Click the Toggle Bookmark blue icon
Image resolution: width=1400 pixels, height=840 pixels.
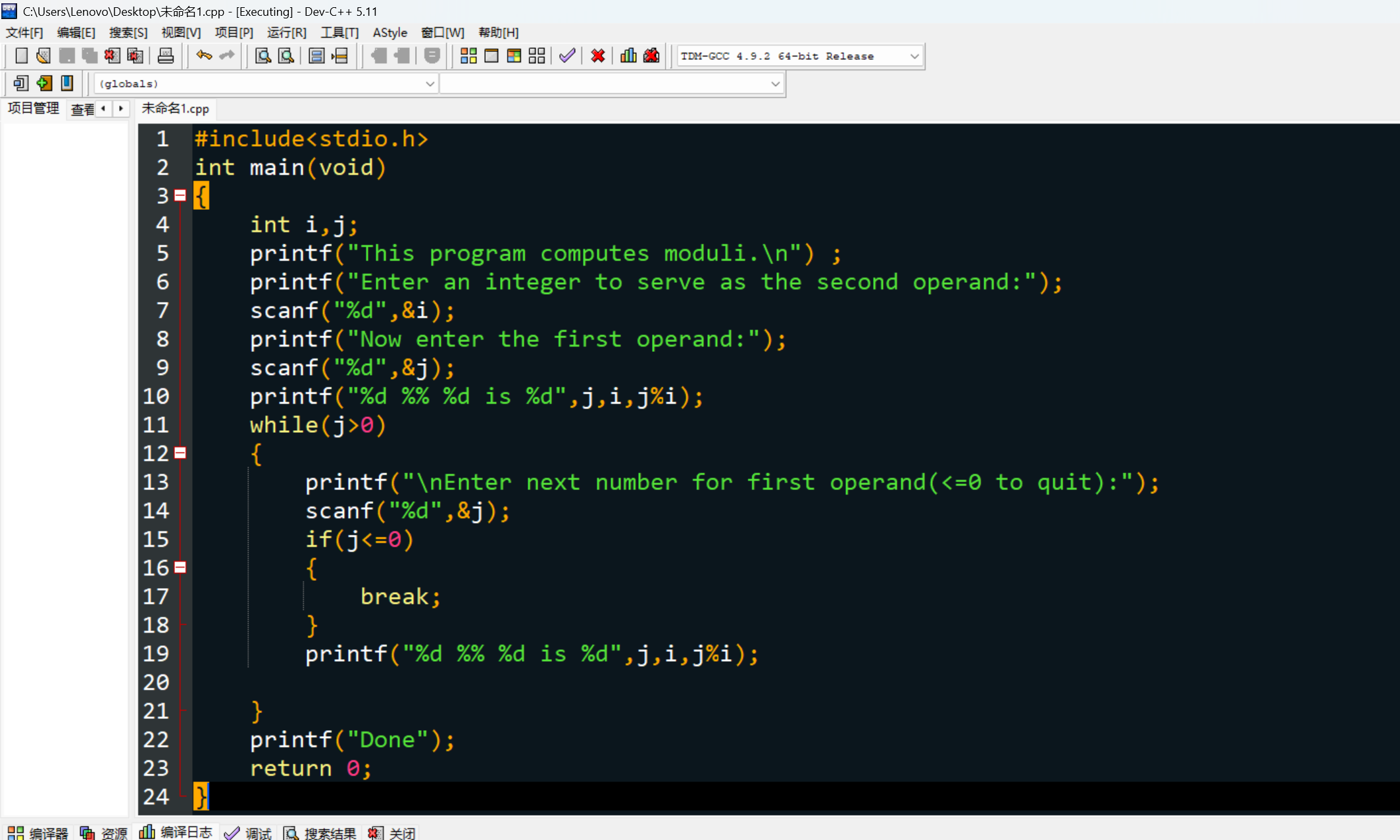tap(67, 84)
